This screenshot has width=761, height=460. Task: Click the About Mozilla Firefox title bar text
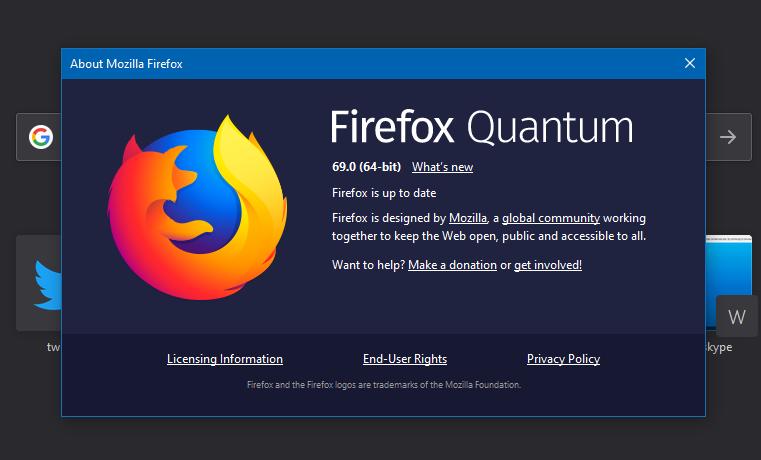click(126, 64)
